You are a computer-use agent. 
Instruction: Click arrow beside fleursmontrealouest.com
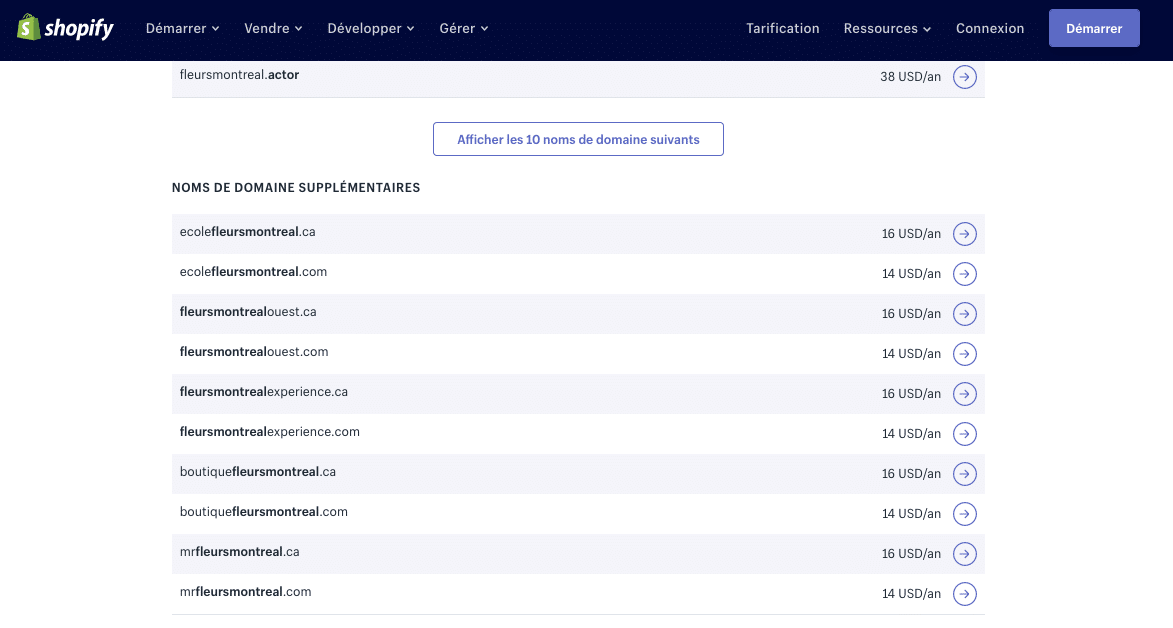(964, 354)
